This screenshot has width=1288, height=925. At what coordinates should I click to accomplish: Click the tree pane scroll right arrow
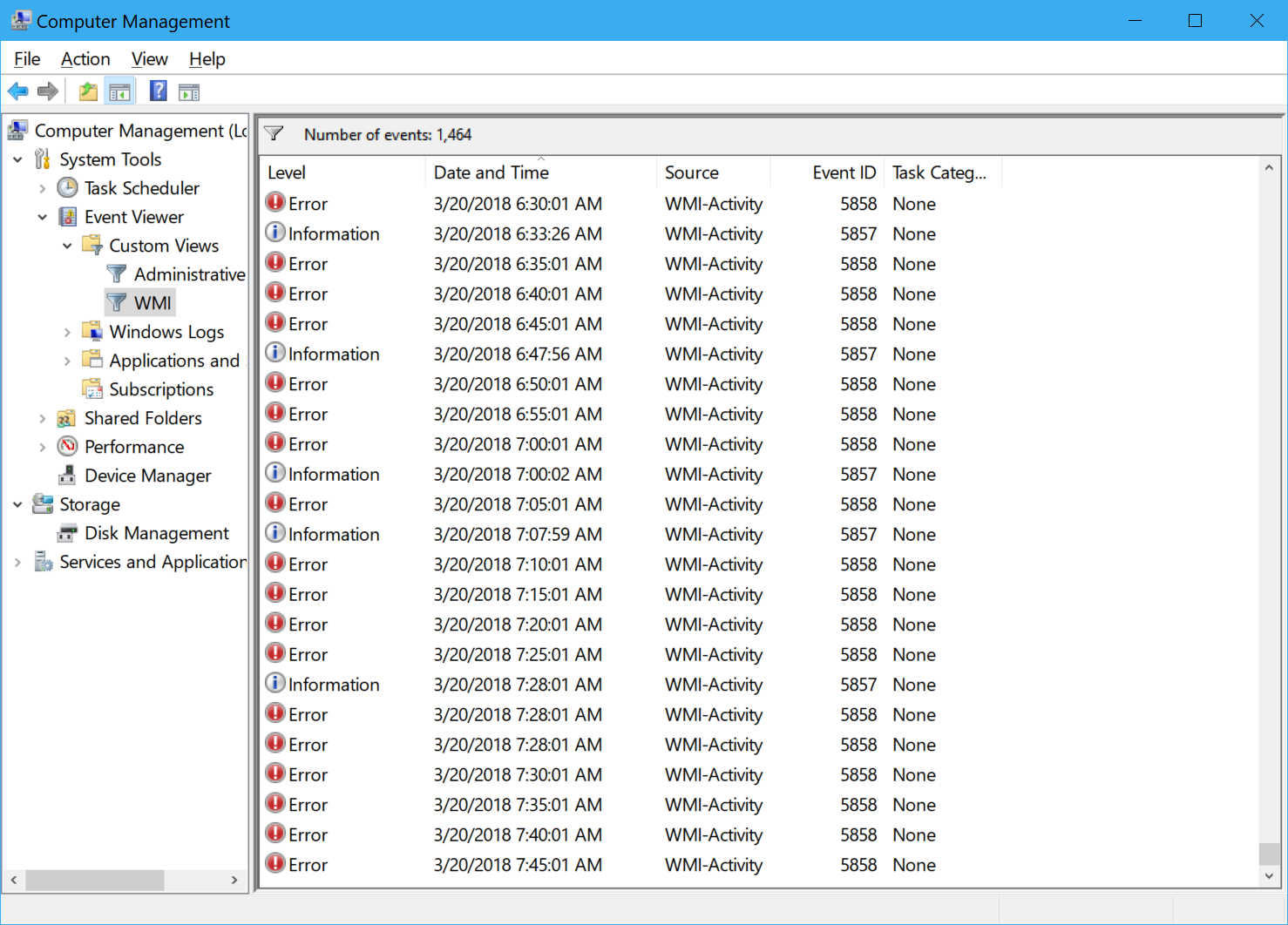pos(234,880)
